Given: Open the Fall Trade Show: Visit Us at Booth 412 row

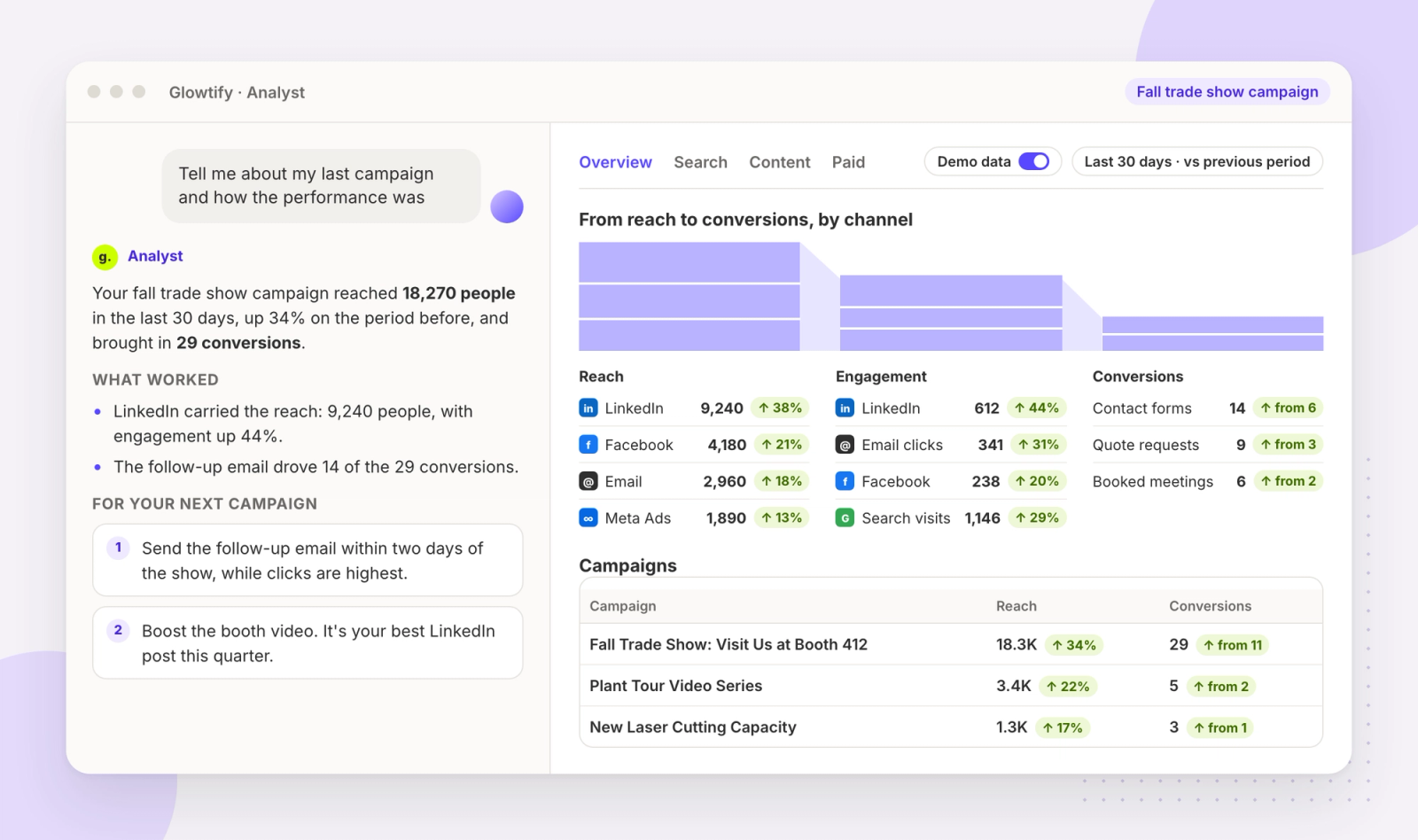Looking at the screenshot, I should 951,644.
